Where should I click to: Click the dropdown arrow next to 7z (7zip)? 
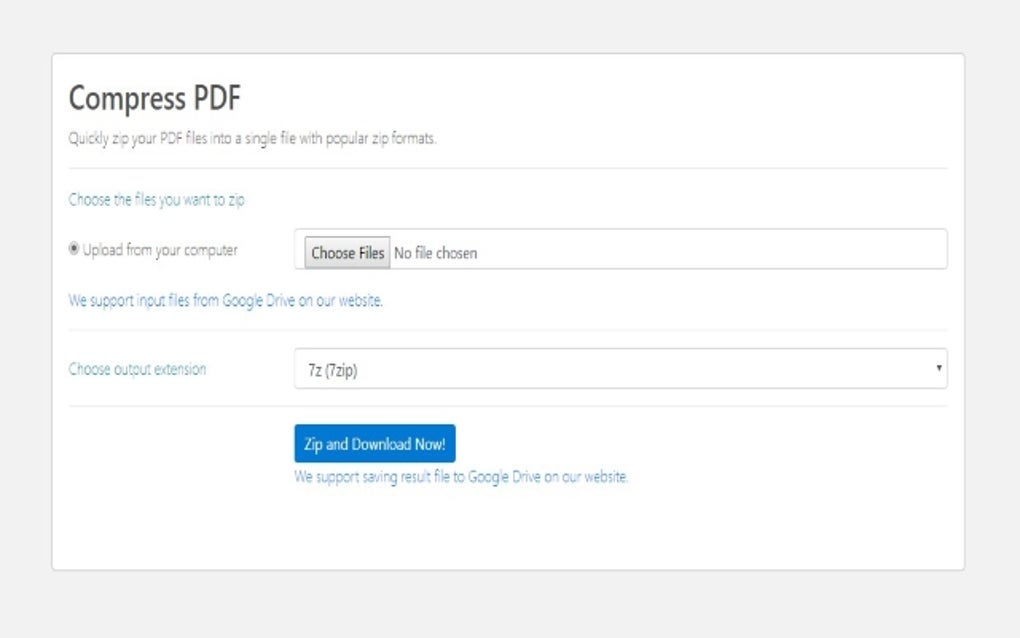[x=940, y=368]
